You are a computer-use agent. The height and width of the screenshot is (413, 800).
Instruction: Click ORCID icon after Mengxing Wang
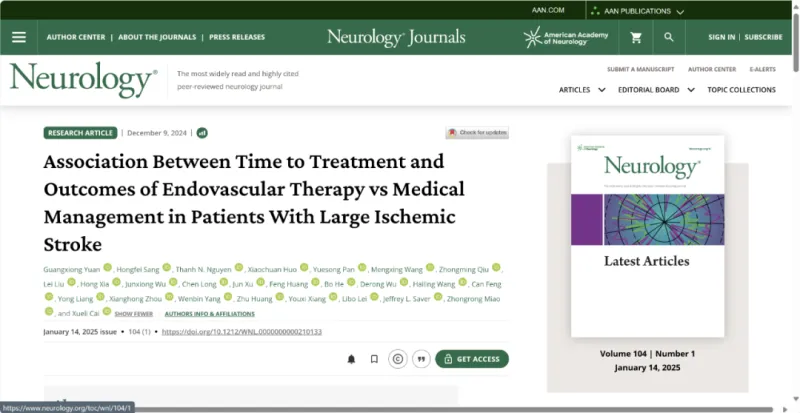(x=430, y=268)
